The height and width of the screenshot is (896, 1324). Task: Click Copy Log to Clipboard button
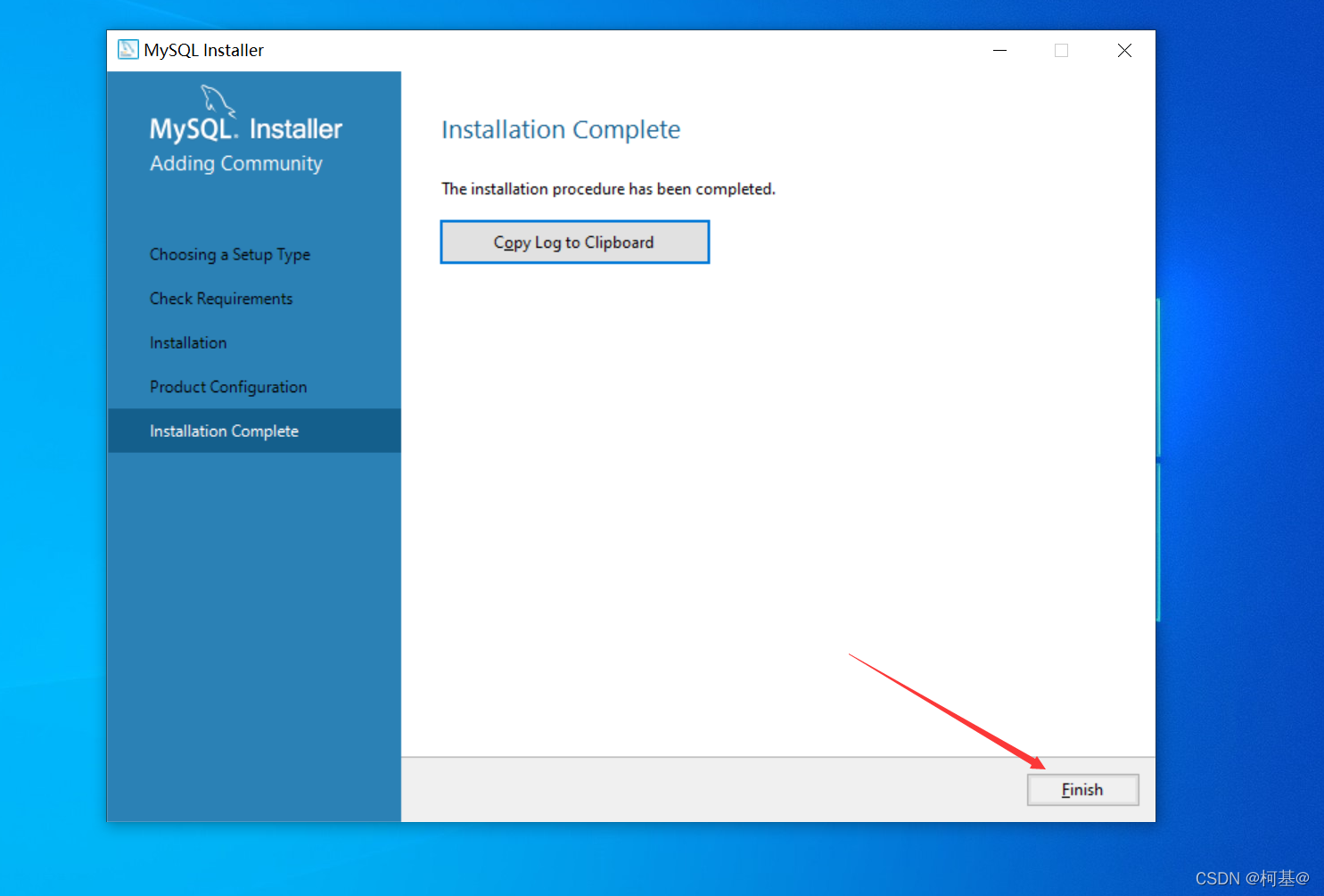pyautogui.click(x=575, y=242)
